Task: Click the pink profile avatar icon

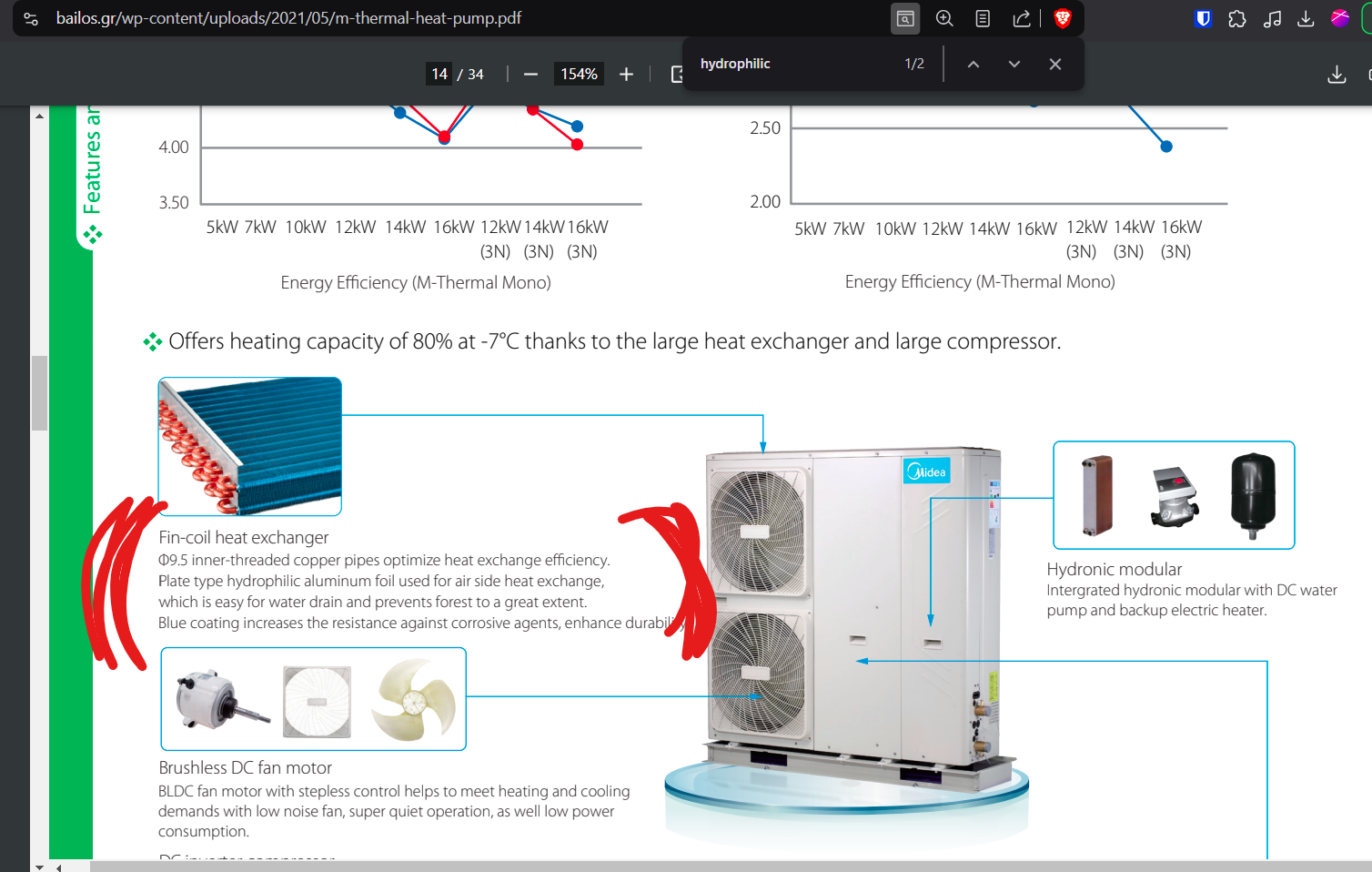Action: (1340, 18)
